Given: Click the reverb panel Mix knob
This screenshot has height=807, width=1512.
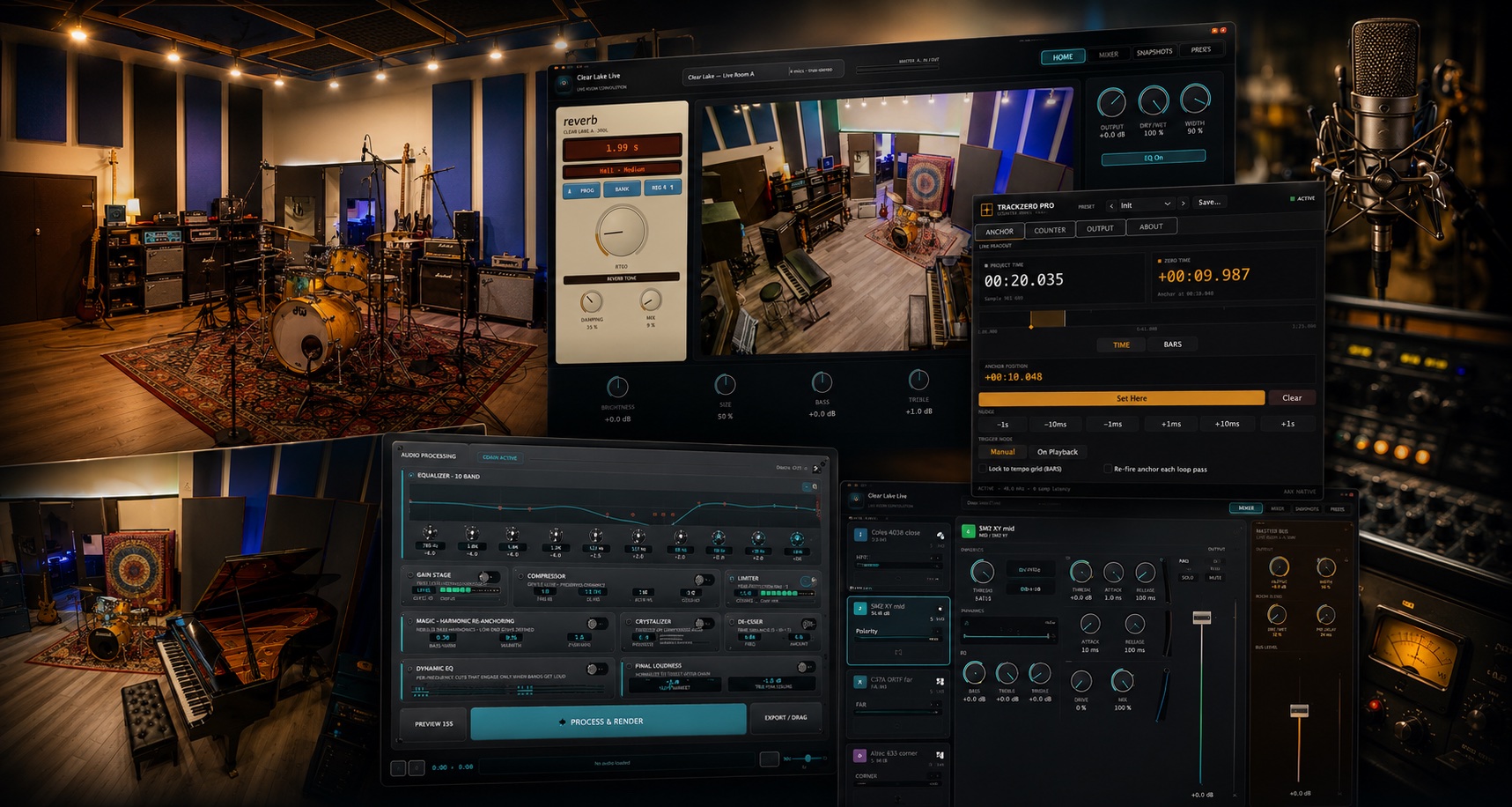Looking at the screenshot, I should [x=651, y=300].
